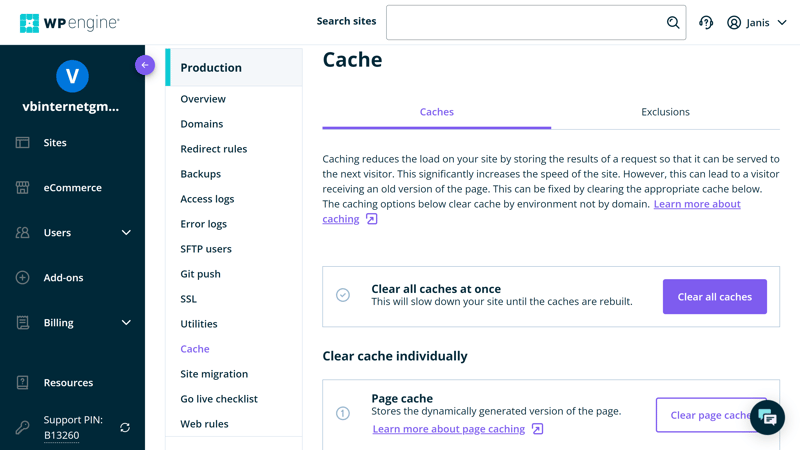
Task: Collapse sidebar with purple arrow button
Action: 145,65
